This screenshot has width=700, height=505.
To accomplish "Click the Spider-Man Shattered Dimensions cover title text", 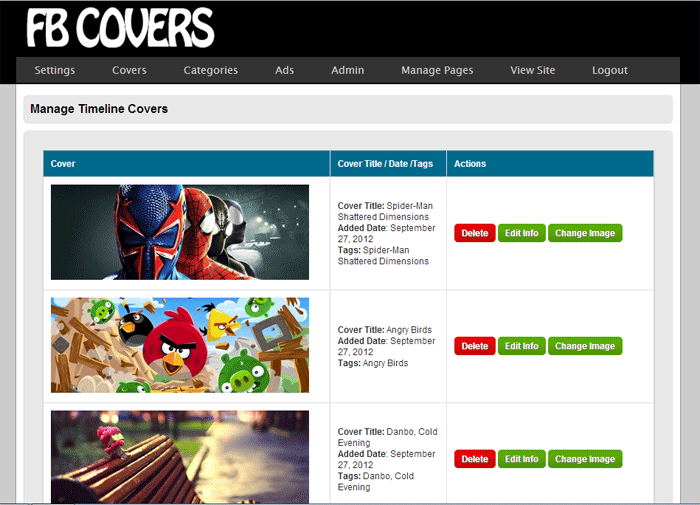I will coord(385,211).
